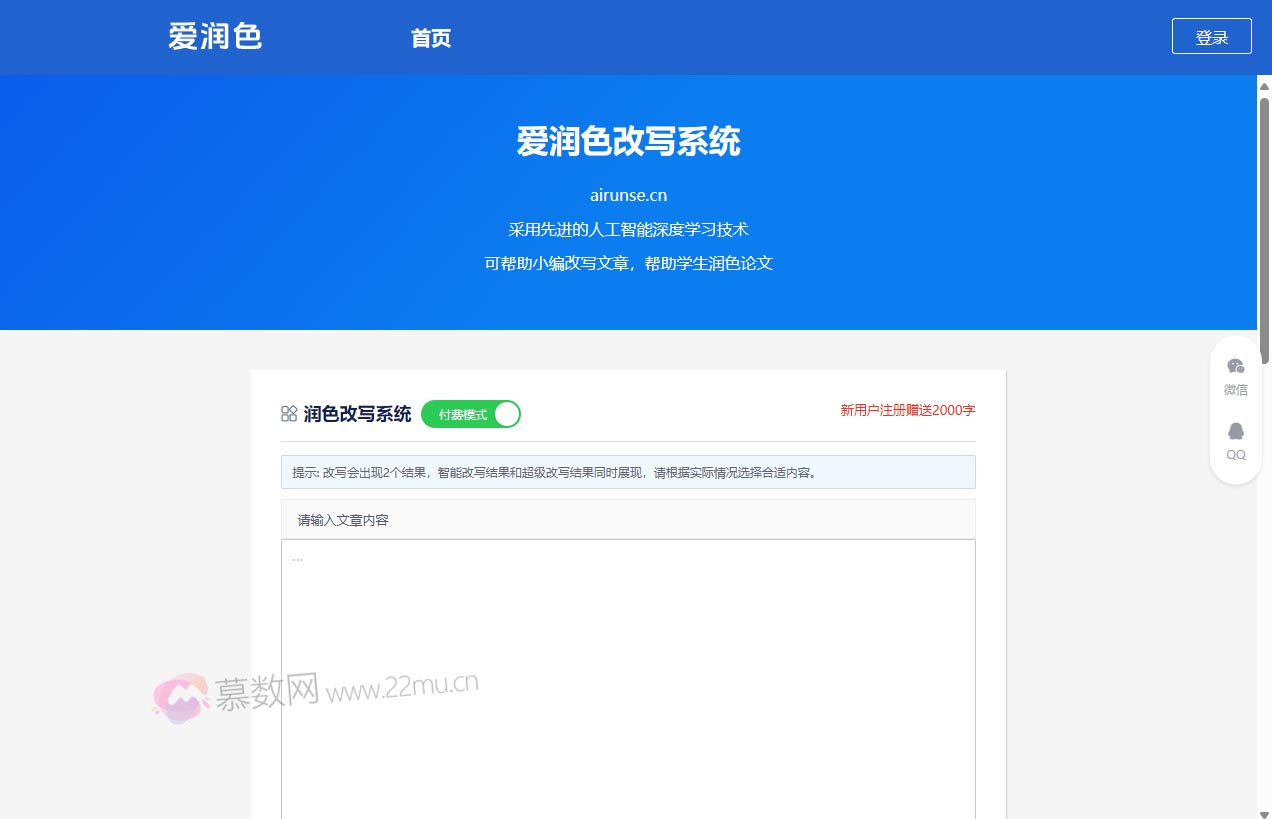Click the 付费模式 switch knob

pyautogui.click(x=507, y=413)
